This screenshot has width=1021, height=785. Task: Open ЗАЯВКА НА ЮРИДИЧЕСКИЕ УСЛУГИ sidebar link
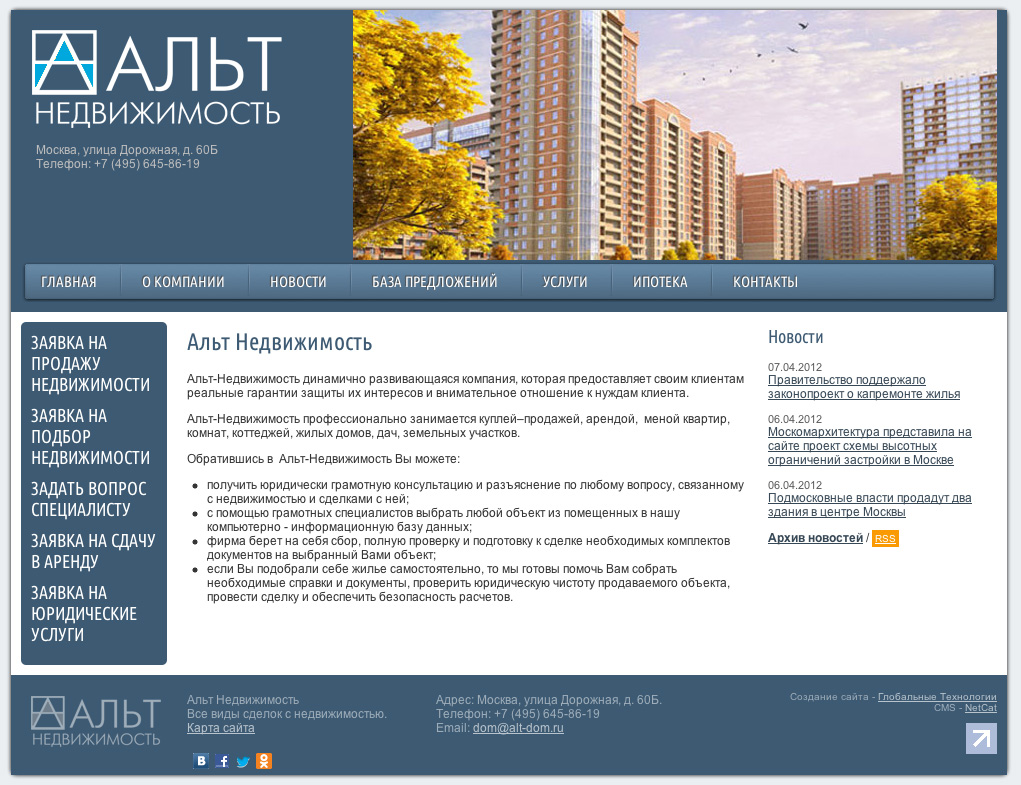point(84,614)
